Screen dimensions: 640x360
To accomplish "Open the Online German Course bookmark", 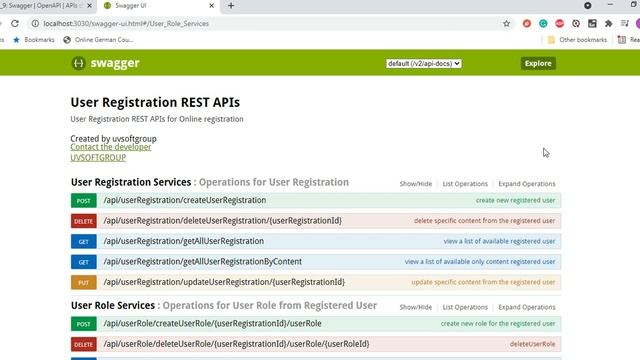I will tap(98, 40).
